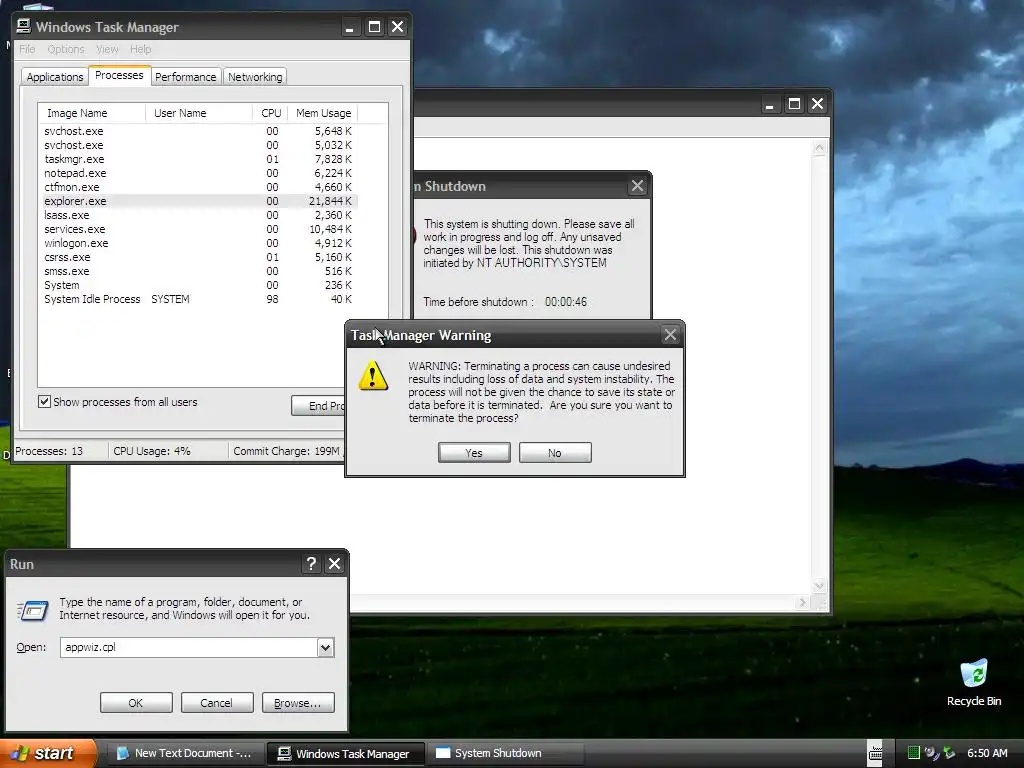The image size is (1024, 768).
Task: Click the on-screen keyboard tray icon
Action: coord(875,753)
